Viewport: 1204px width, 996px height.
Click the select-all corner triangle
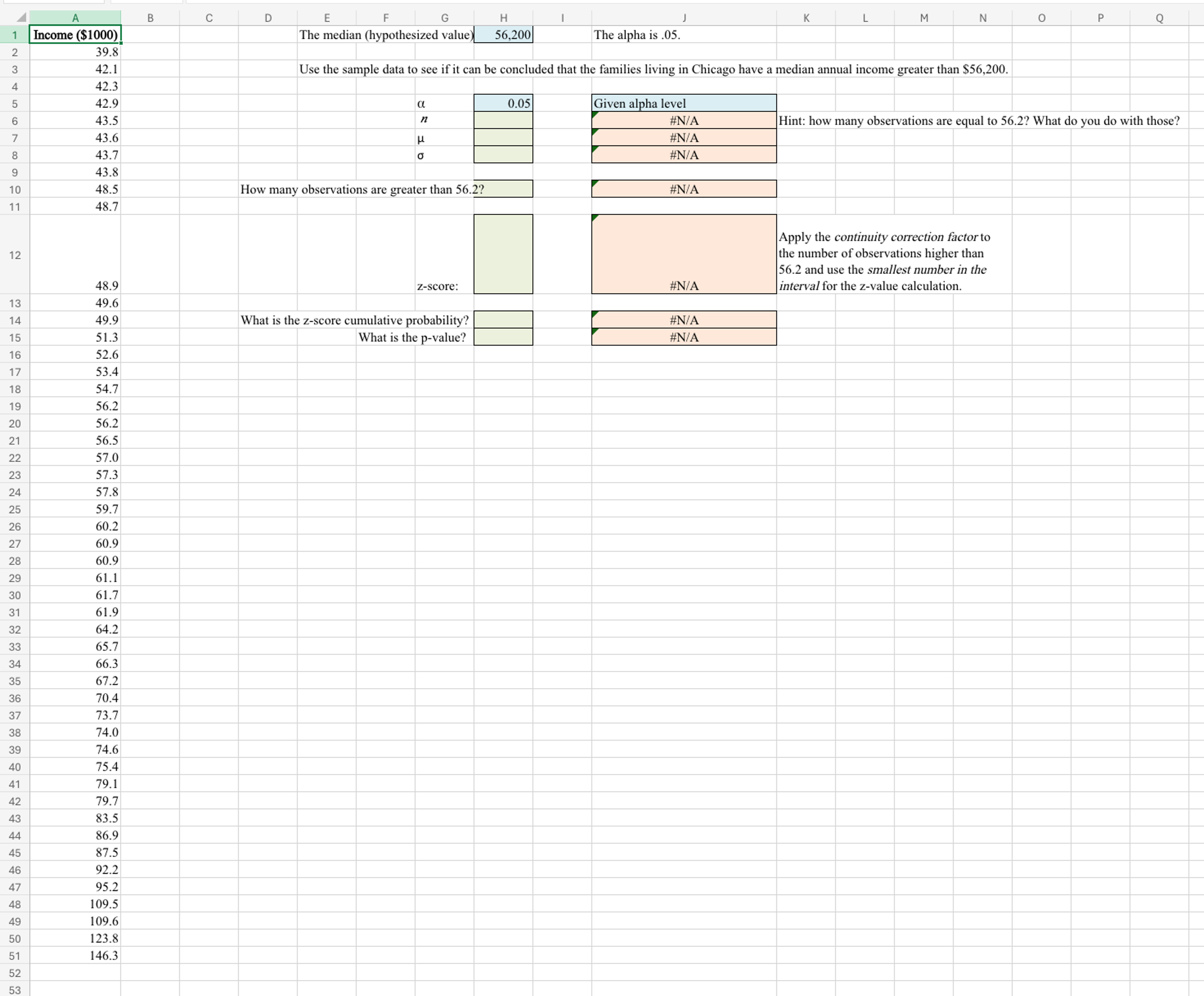[20, 18]
